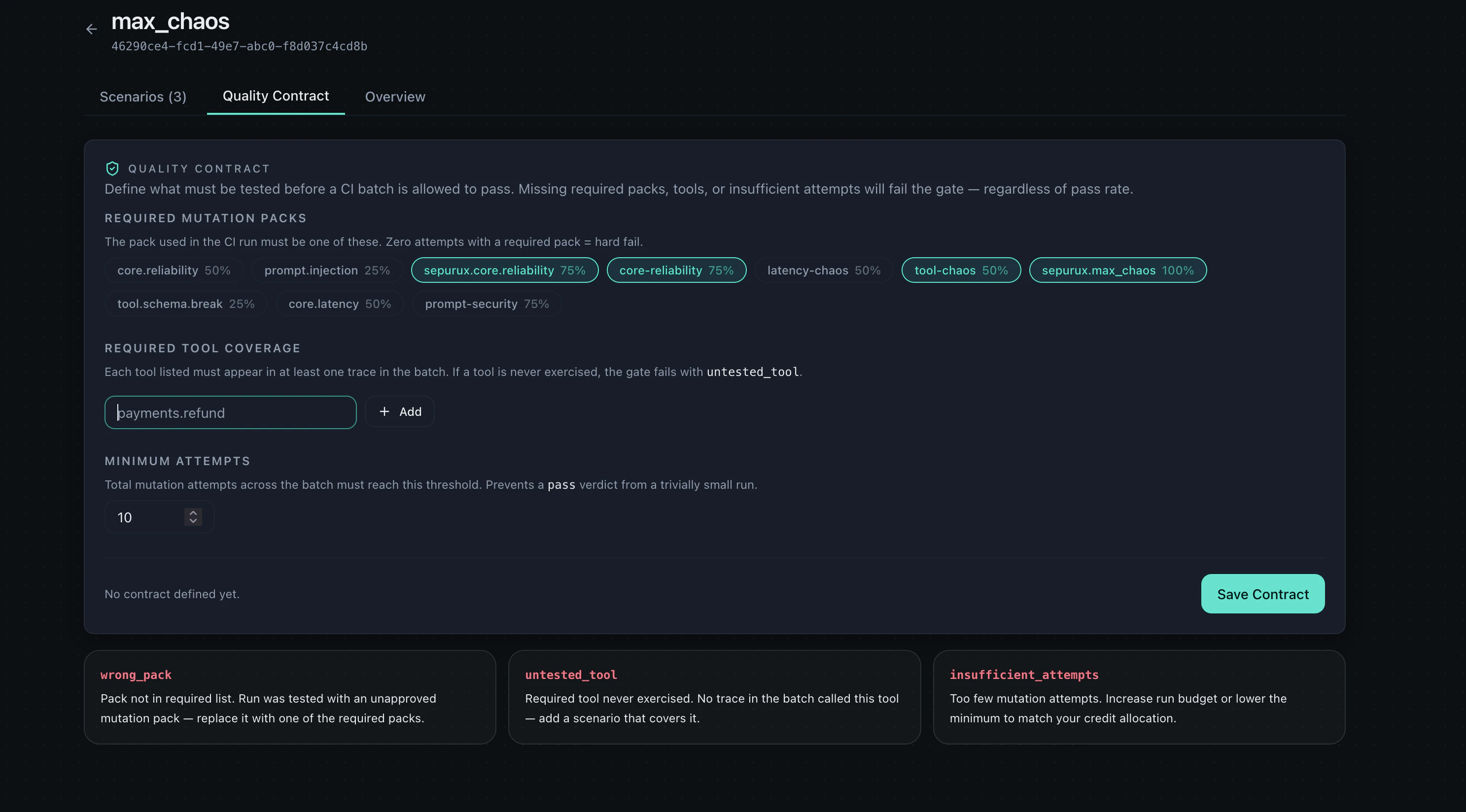
Task: Deselect the core-reliability 75% pack chip
Action: point(676,271)
